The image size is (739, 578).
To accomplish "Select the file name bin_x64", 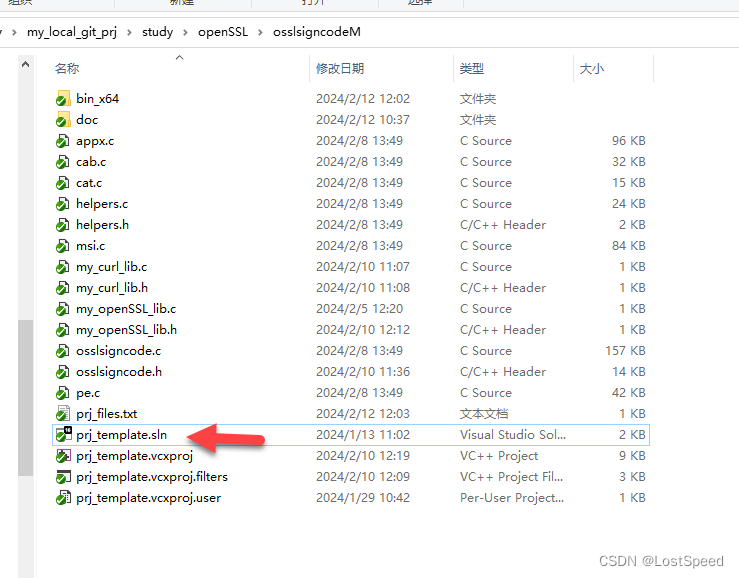I will pyautogui.click(x=98, y=99).
